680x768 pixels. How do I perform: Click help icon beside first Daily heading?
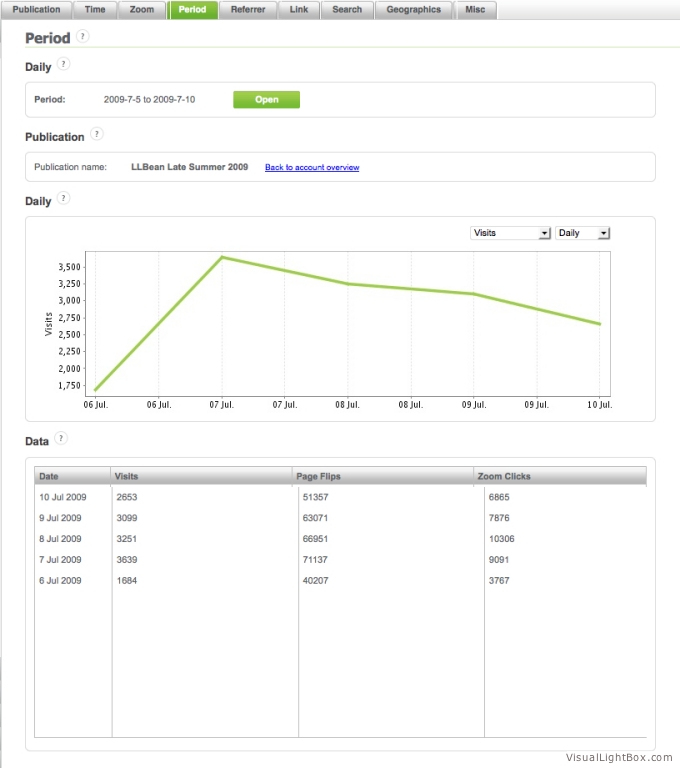pos(63,64)
